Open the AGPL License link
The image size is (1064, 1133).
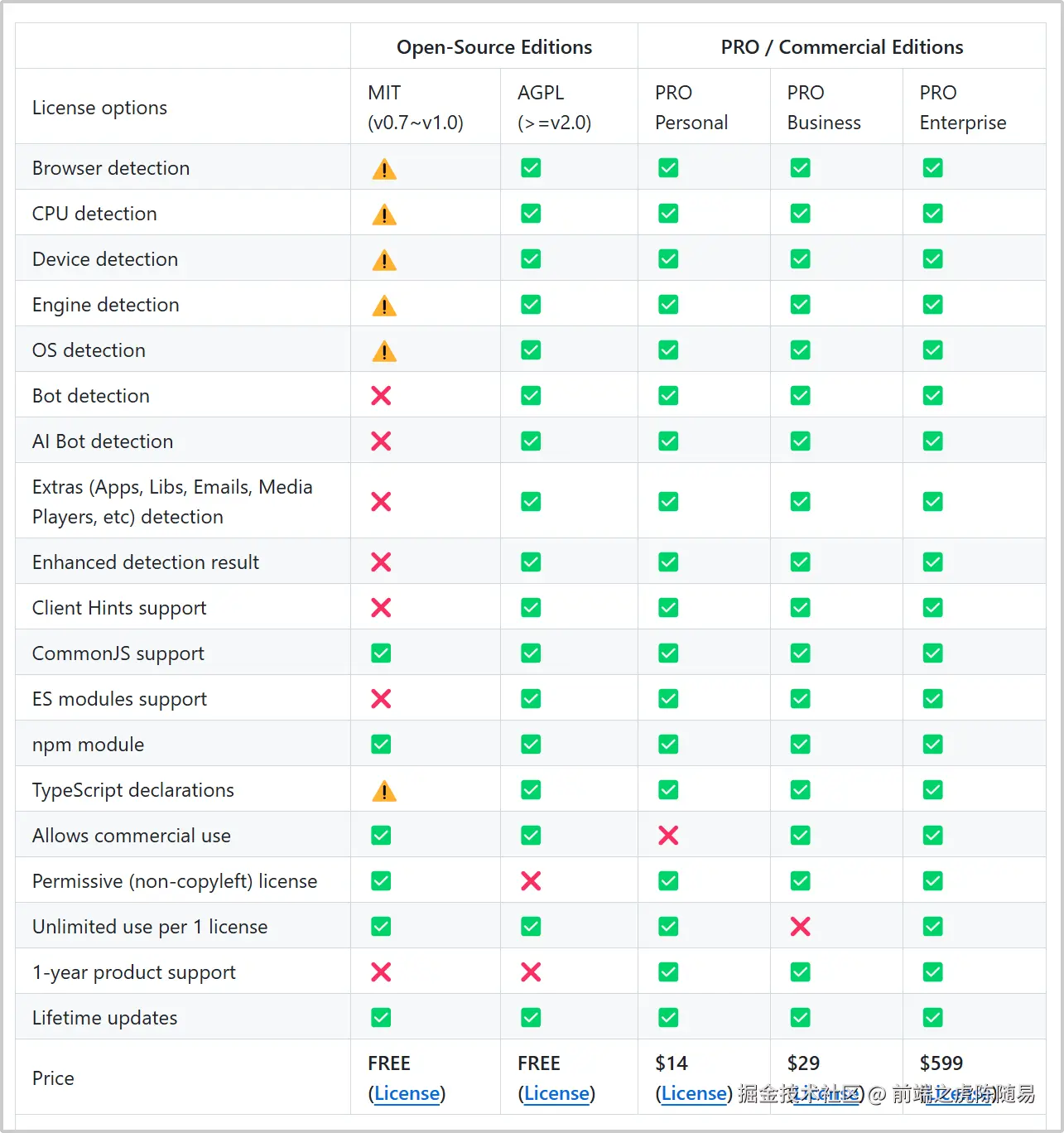pos(556,1093)
